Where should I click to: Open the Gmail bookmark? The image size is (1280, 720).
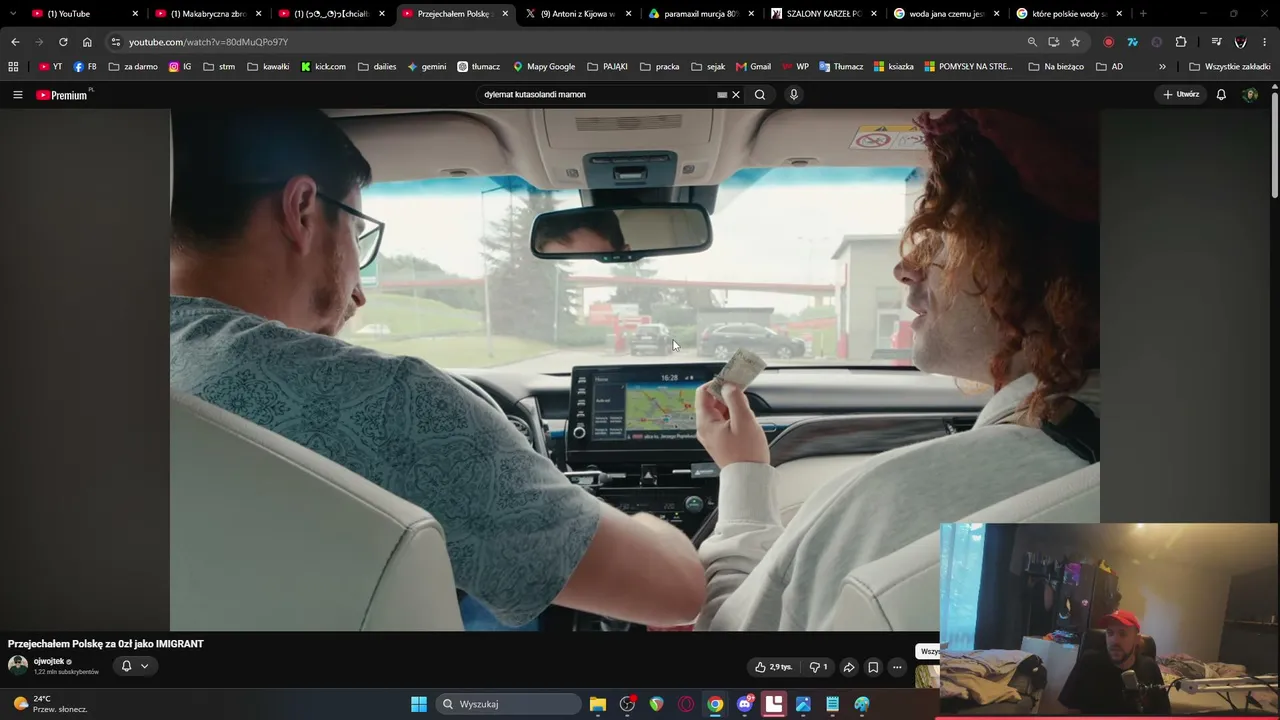[x=753, y=67]
